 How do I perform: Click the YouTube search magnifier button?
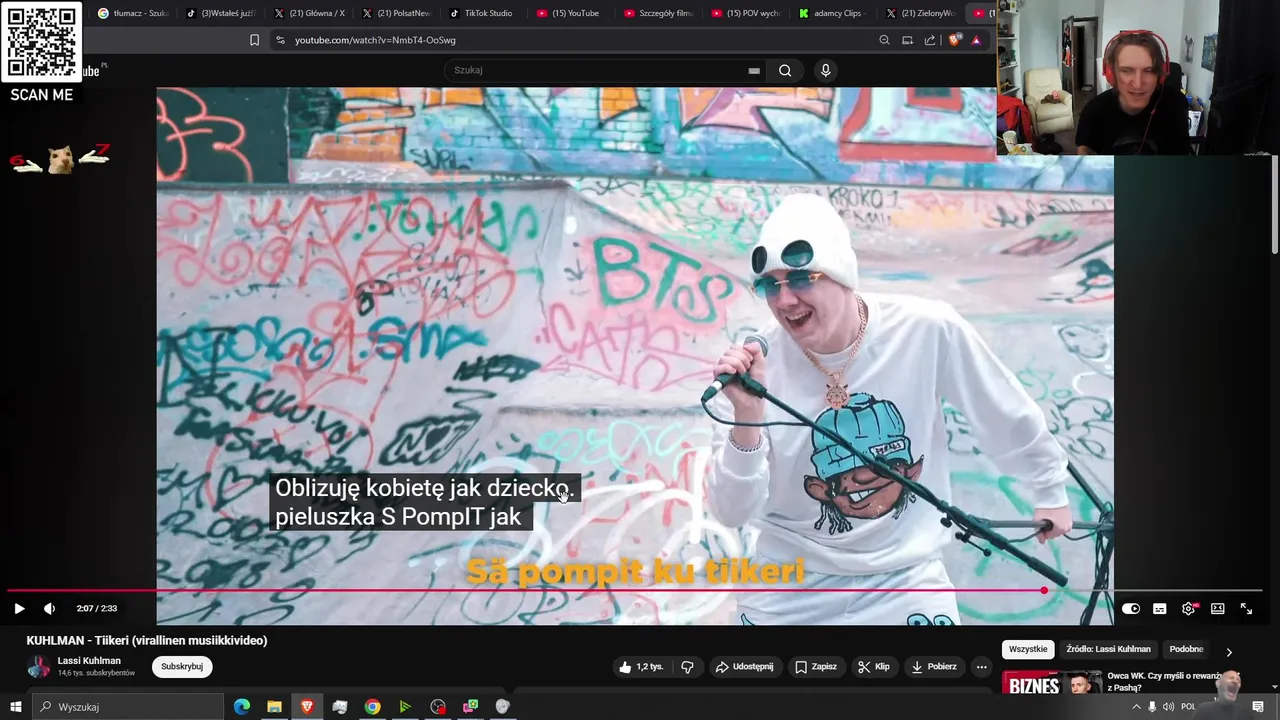(x=785, y=70)
